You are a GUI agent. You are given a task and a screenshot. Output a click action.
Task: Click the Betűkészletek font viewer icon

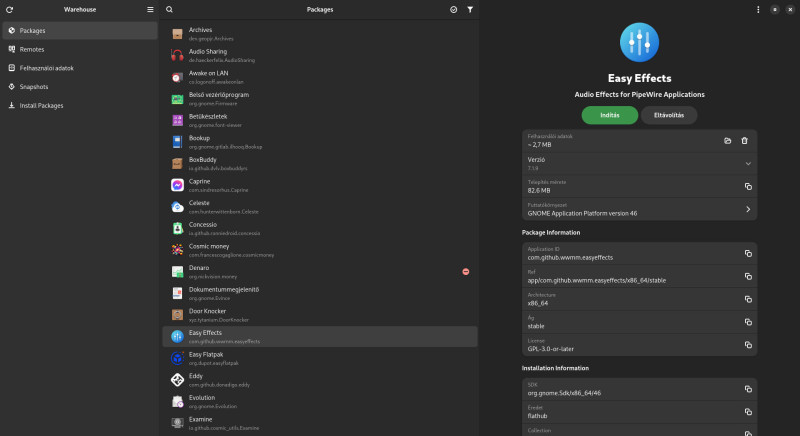[x=177, y=120]
